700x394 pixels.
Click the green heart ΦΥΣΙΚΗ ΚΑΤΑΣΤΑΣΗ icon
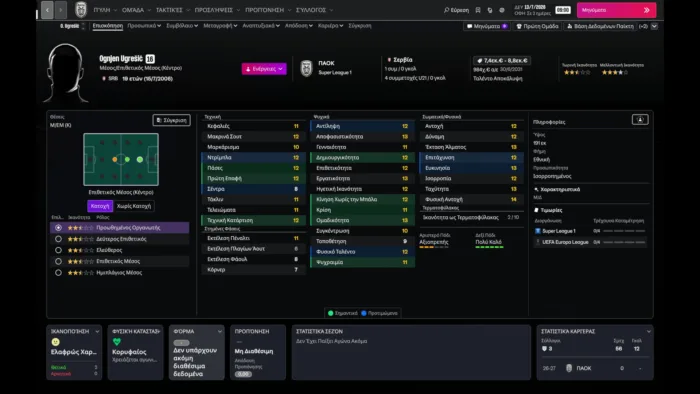pyautogui.click(x=117, y=342)
